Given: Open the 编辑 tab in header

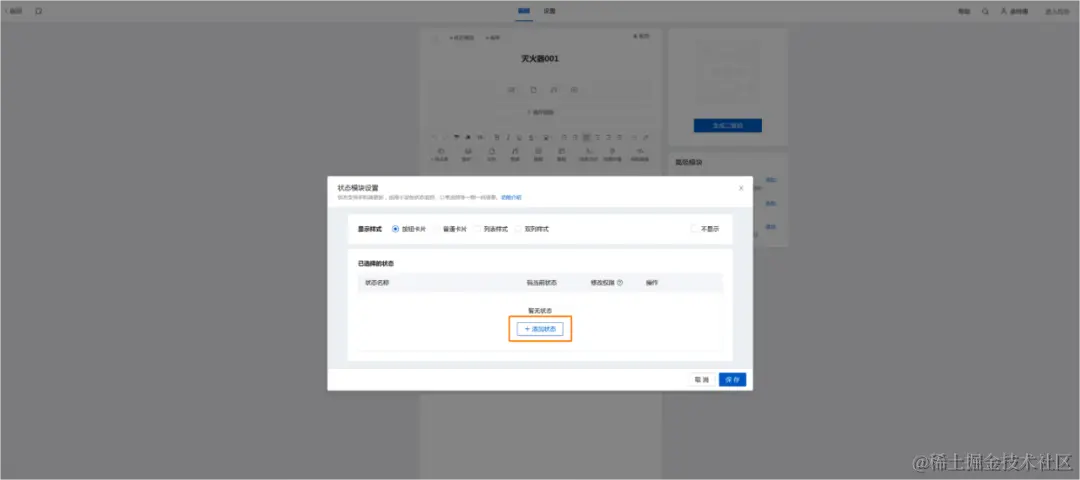Looking at the screenshot, I should [523, 12].
